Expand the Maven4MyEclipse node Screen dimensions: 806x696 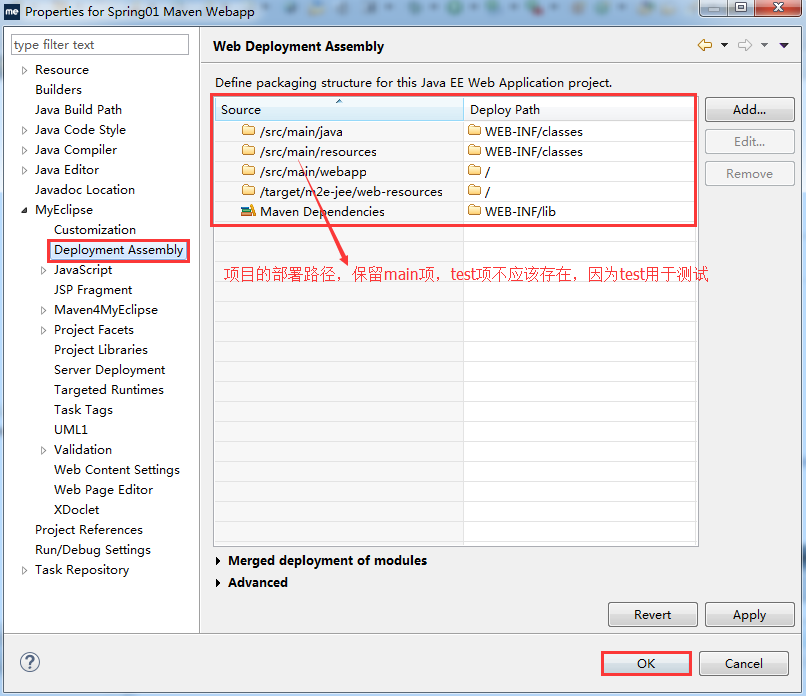point(43,310)
